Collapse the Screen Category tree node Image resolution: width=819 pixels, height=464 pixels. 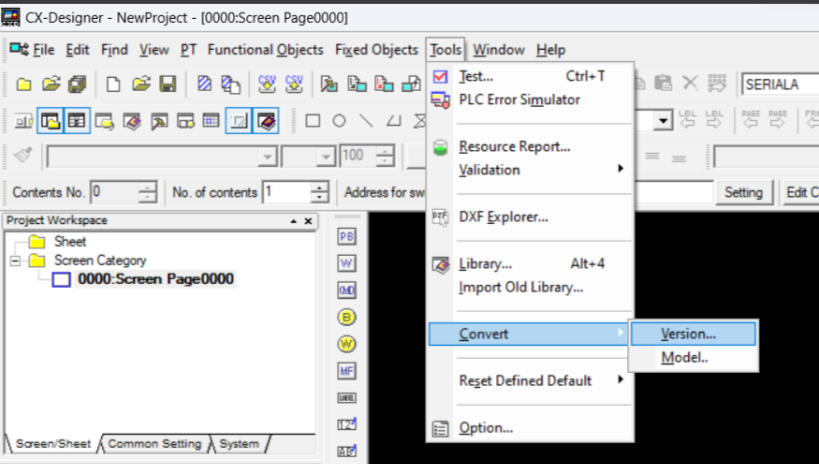click(15, 260)
